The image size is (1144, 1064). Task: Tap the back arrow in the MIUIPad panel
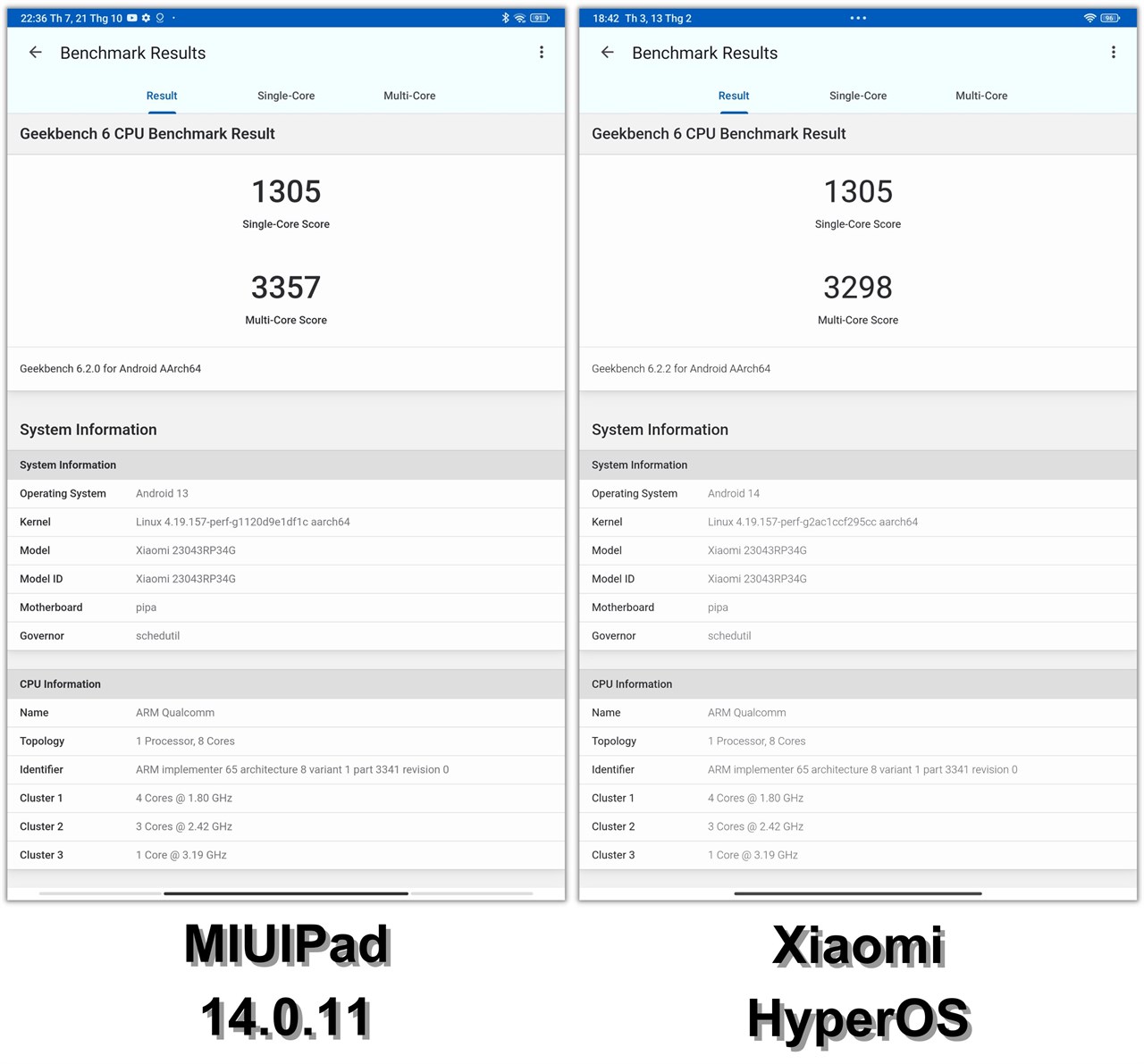pyautogui.click(x=36, y=53)
